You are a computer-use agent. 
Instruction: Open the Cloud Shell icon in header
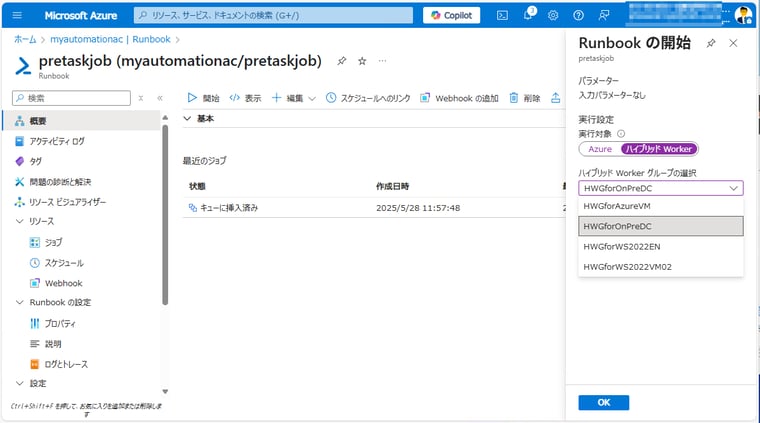[503, 15]
